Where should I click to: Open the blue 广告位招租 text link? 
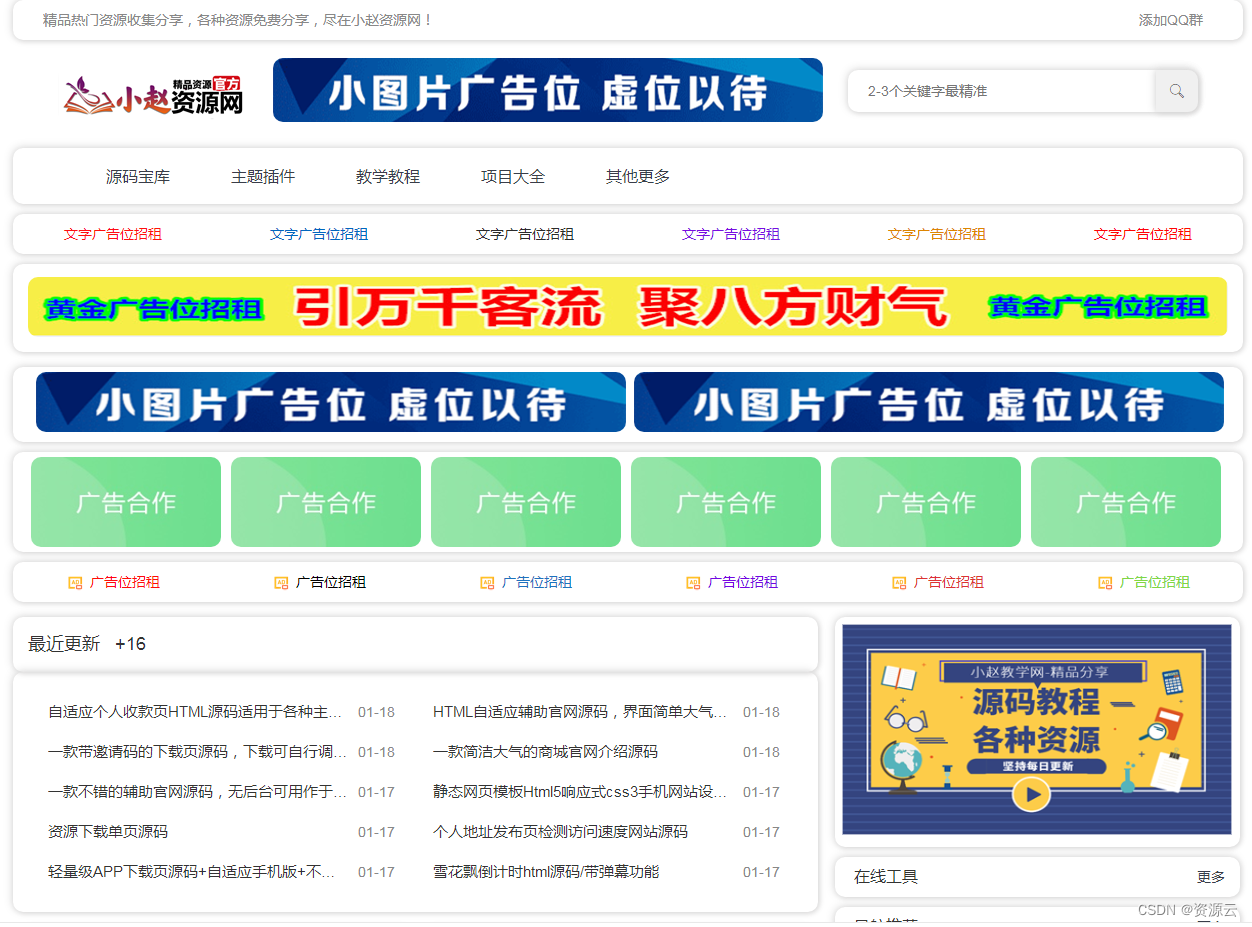click(537, 582)
